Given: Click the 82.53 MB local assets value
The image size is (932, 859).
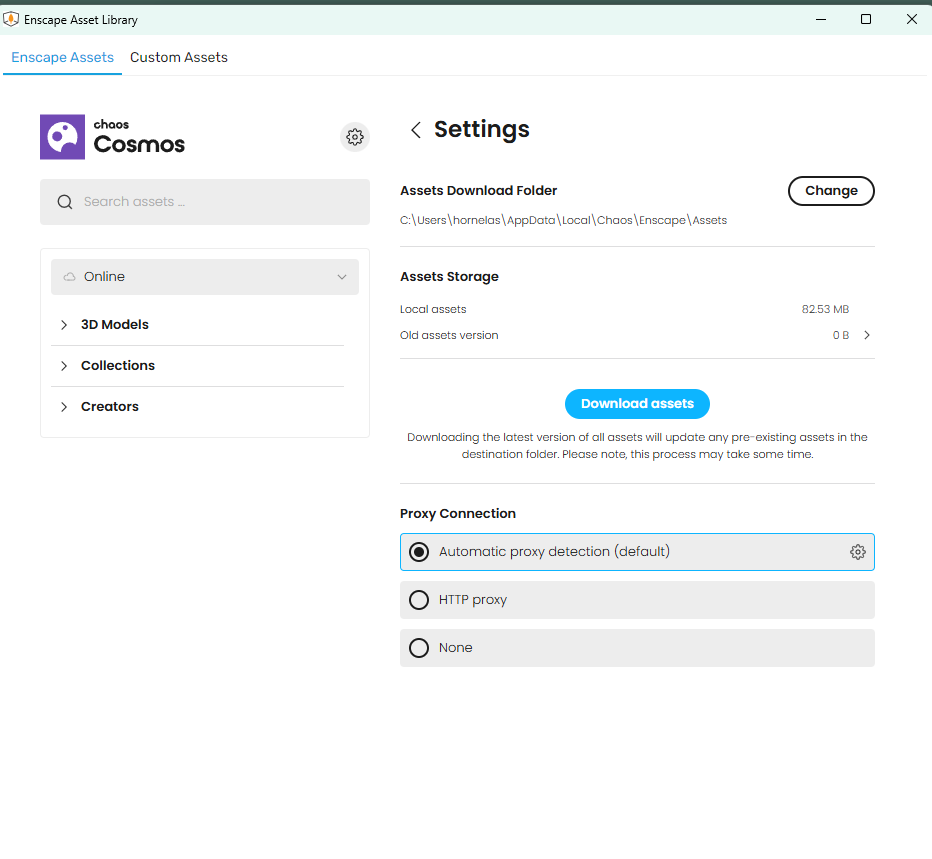Looking at the screenshot, I should [825, 309].
